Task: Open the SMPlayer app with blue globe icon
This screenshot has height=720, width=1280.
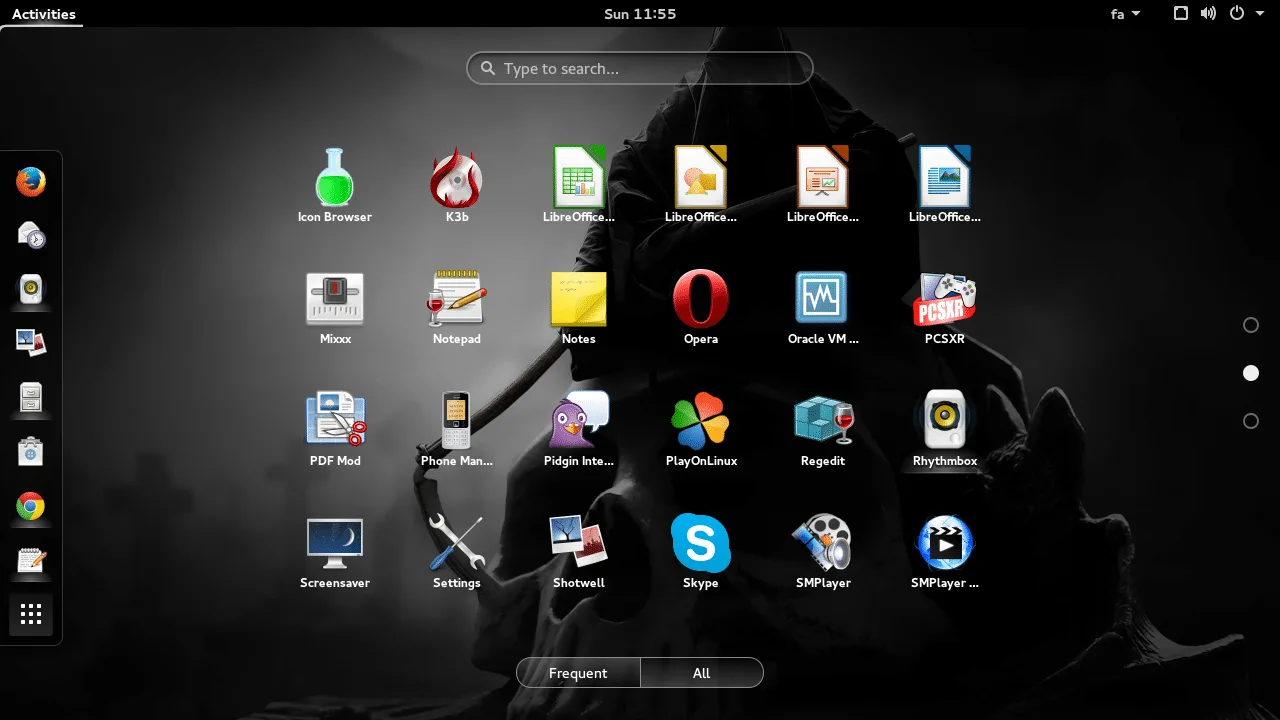Action: (944, 551)
